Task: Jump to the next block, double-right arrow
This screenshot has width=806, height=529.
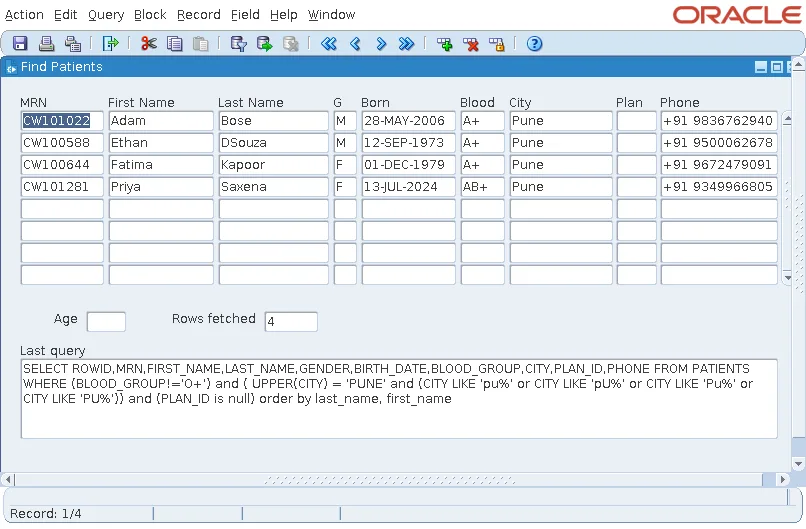Action: click(406, 44)
